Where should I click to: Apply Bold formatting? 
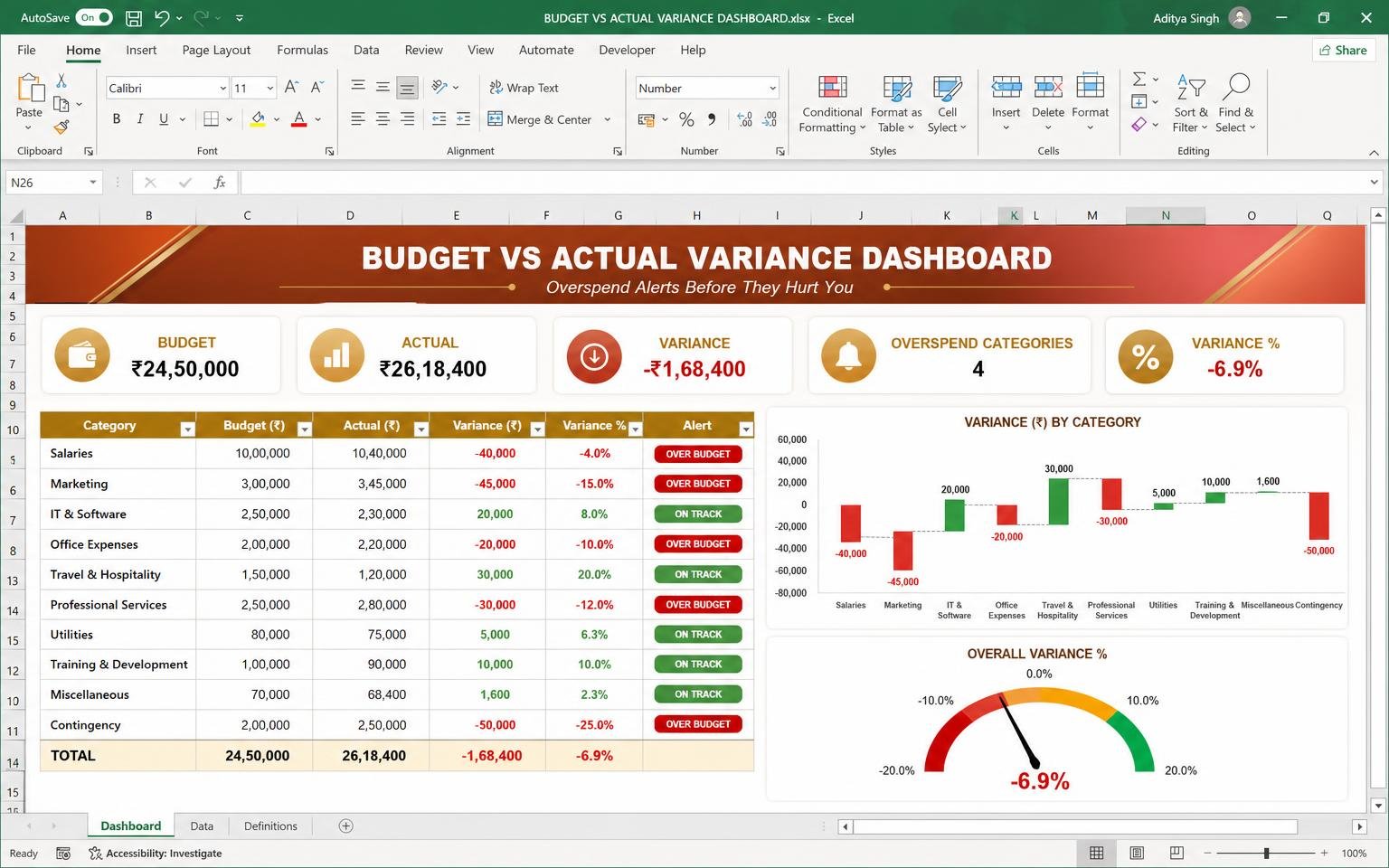[x=117, y=118]
